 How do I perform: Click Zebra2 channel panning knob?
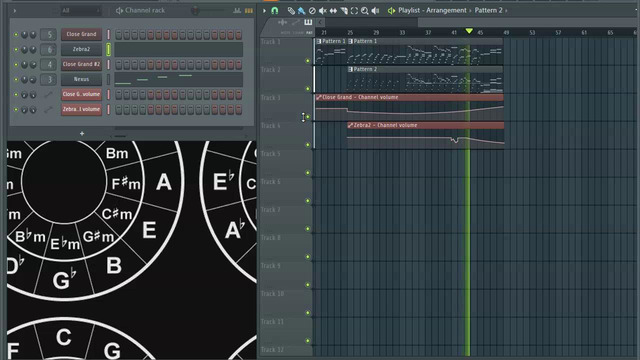[x=24, y=50]
